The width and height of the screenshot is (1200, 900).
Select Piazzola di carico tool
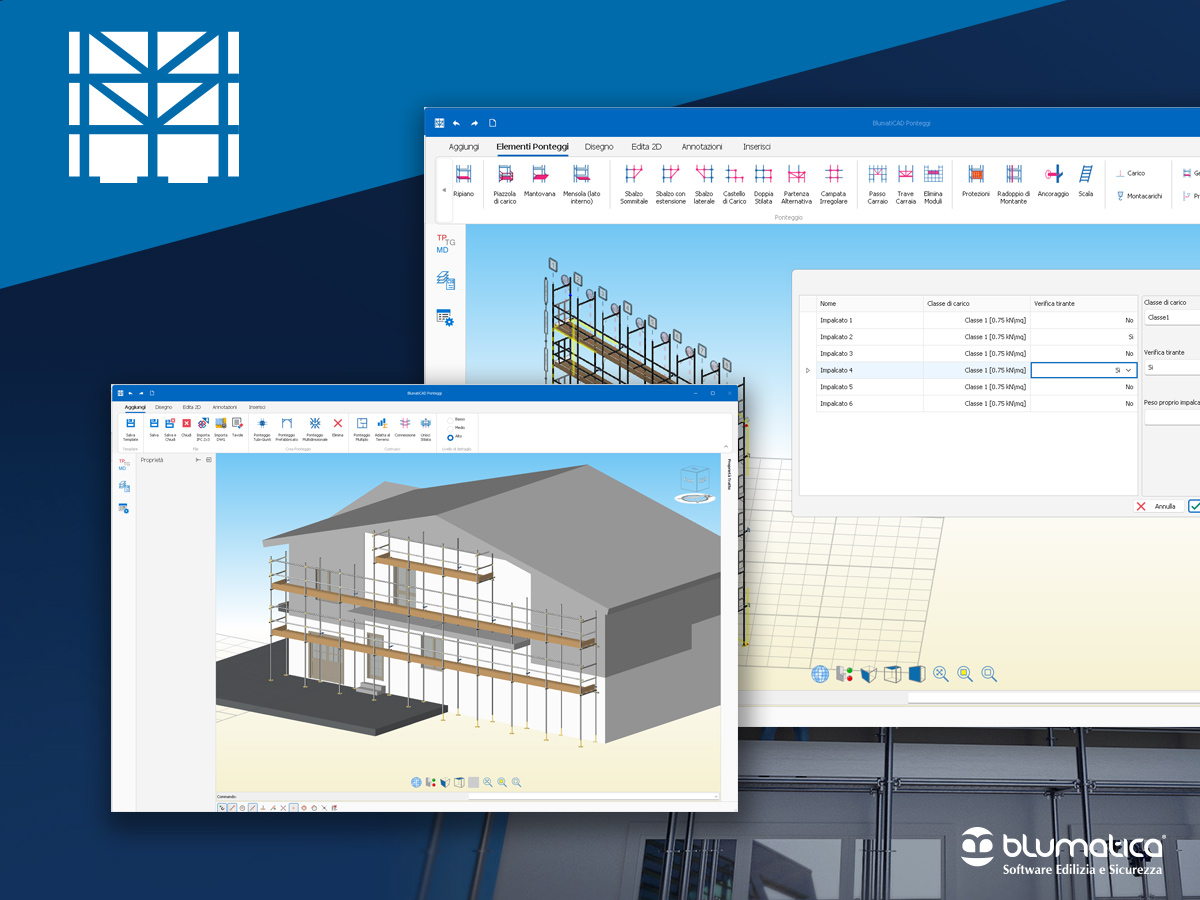pos(505,185)
